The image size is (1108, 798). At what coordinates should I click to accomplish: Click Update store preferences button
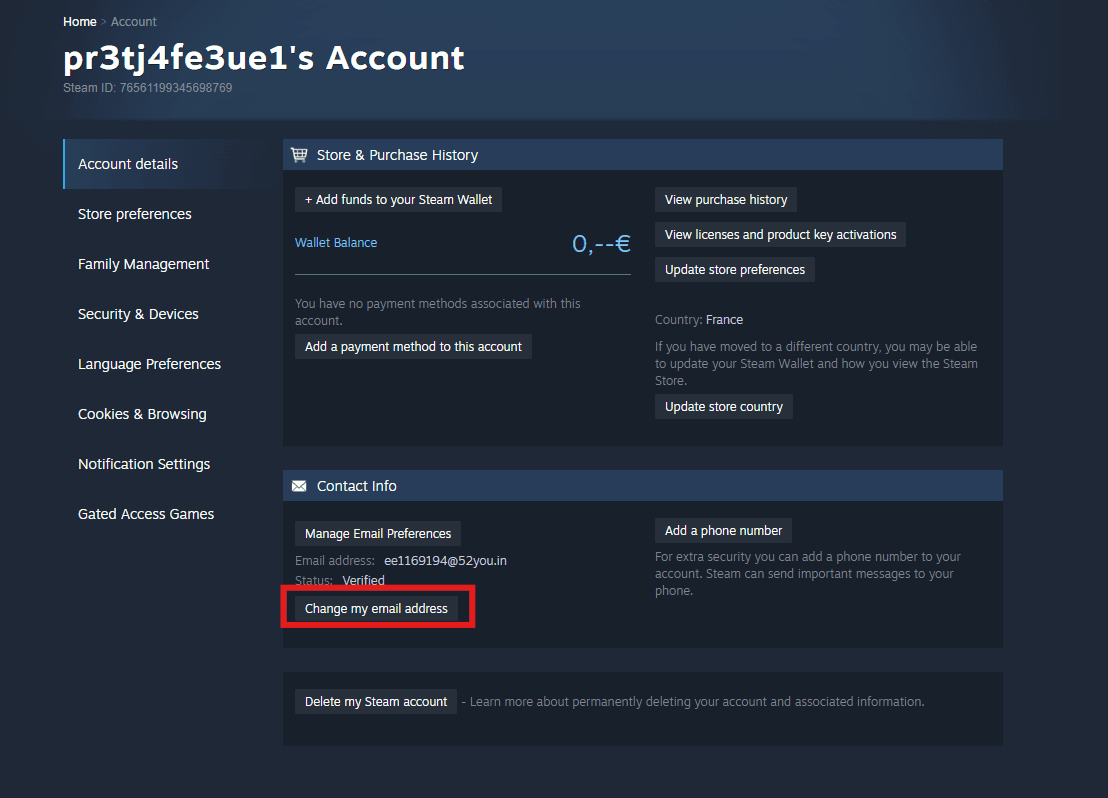point(735,270)
